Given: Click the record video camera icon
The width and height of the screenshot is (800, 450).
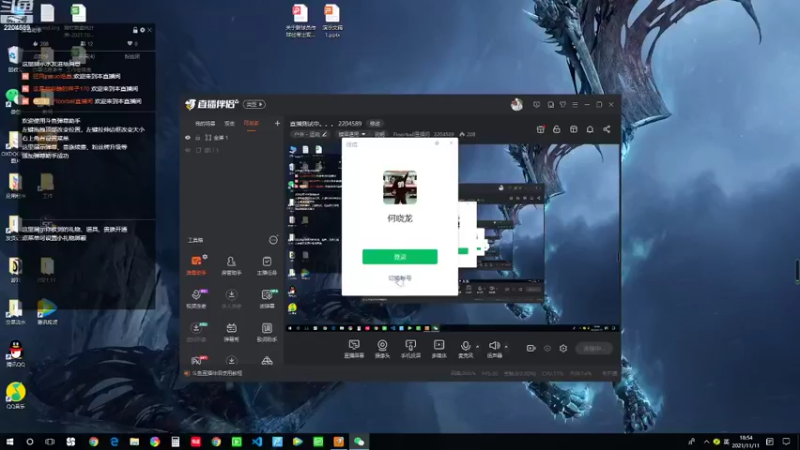Looking at the screenshot, I should (531, 348).
